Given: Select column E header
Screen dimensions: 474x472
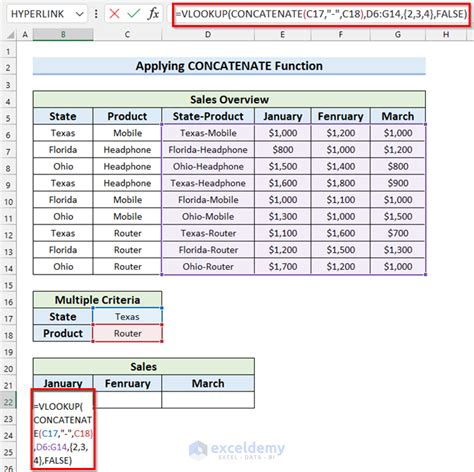Looking at the screenshot, I should click(x=282, y=34).
